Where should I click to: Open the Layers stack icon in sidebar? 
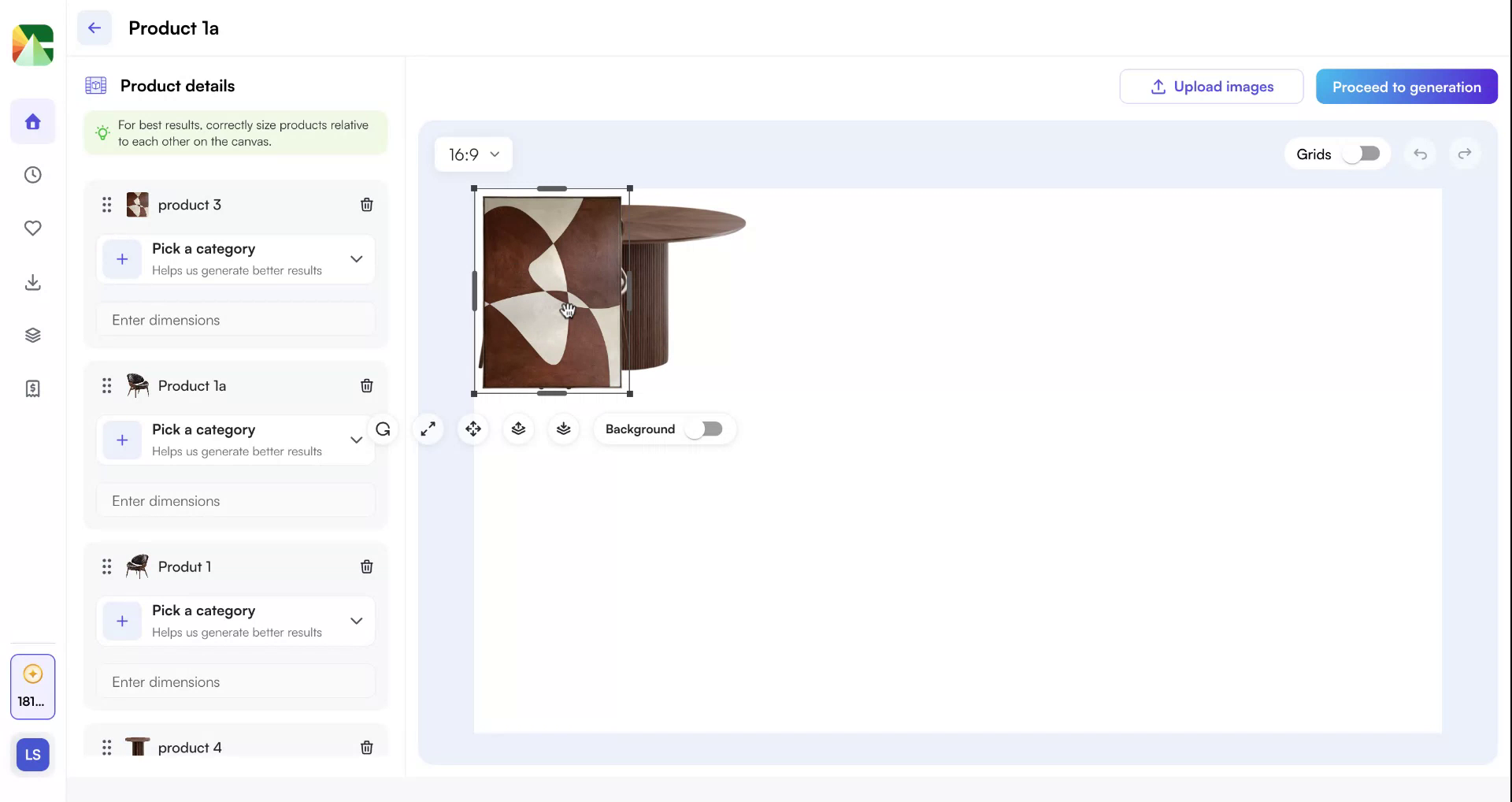pos(32,334)
